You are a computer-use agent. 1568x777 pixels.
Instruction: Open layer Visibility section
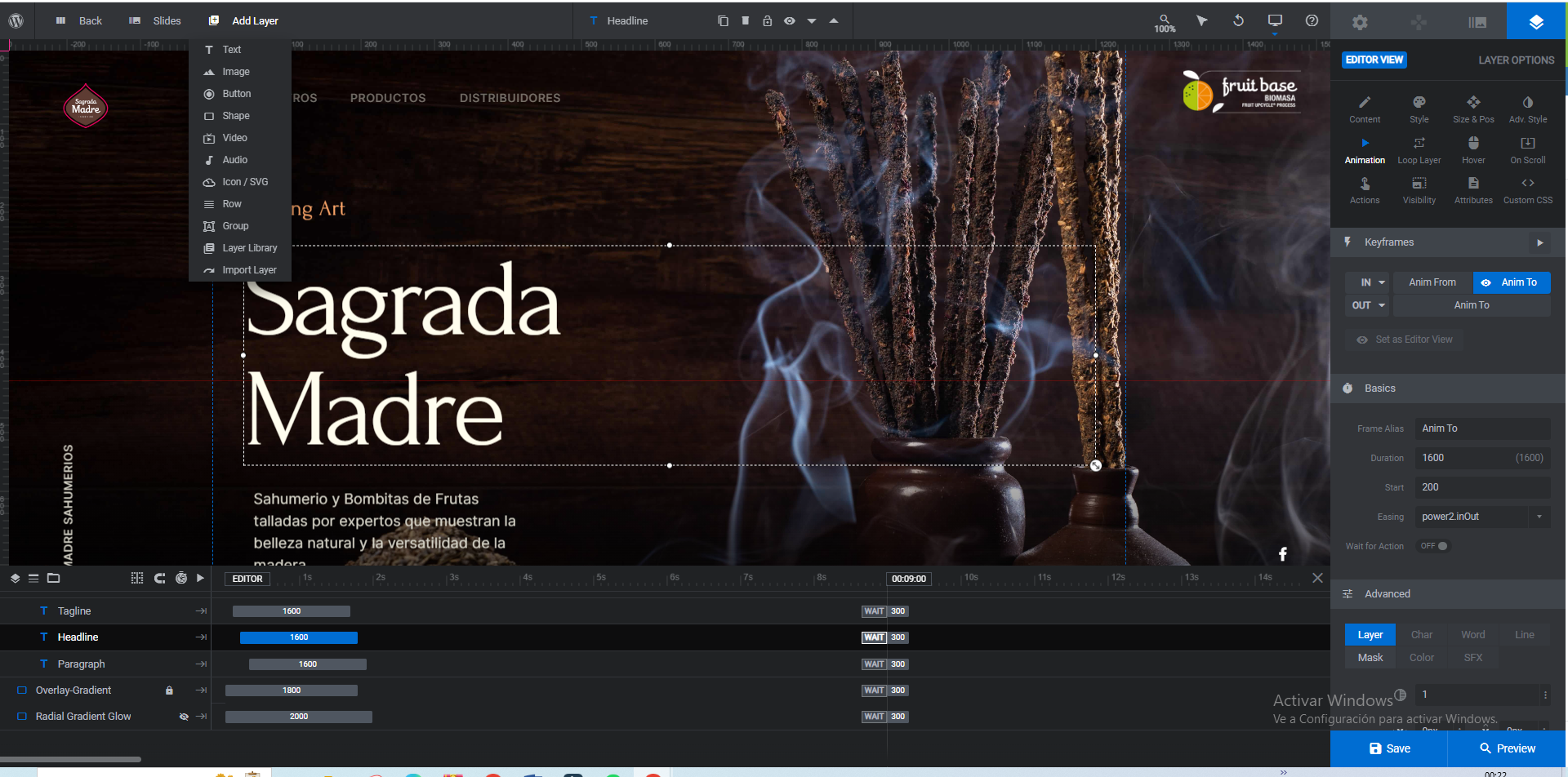pos(1419,190)
